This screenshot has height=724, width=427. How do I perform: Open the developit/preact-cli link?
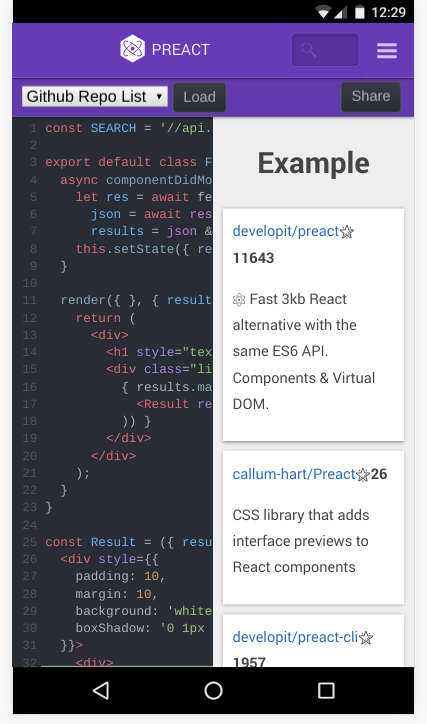[x=295, y=637]
